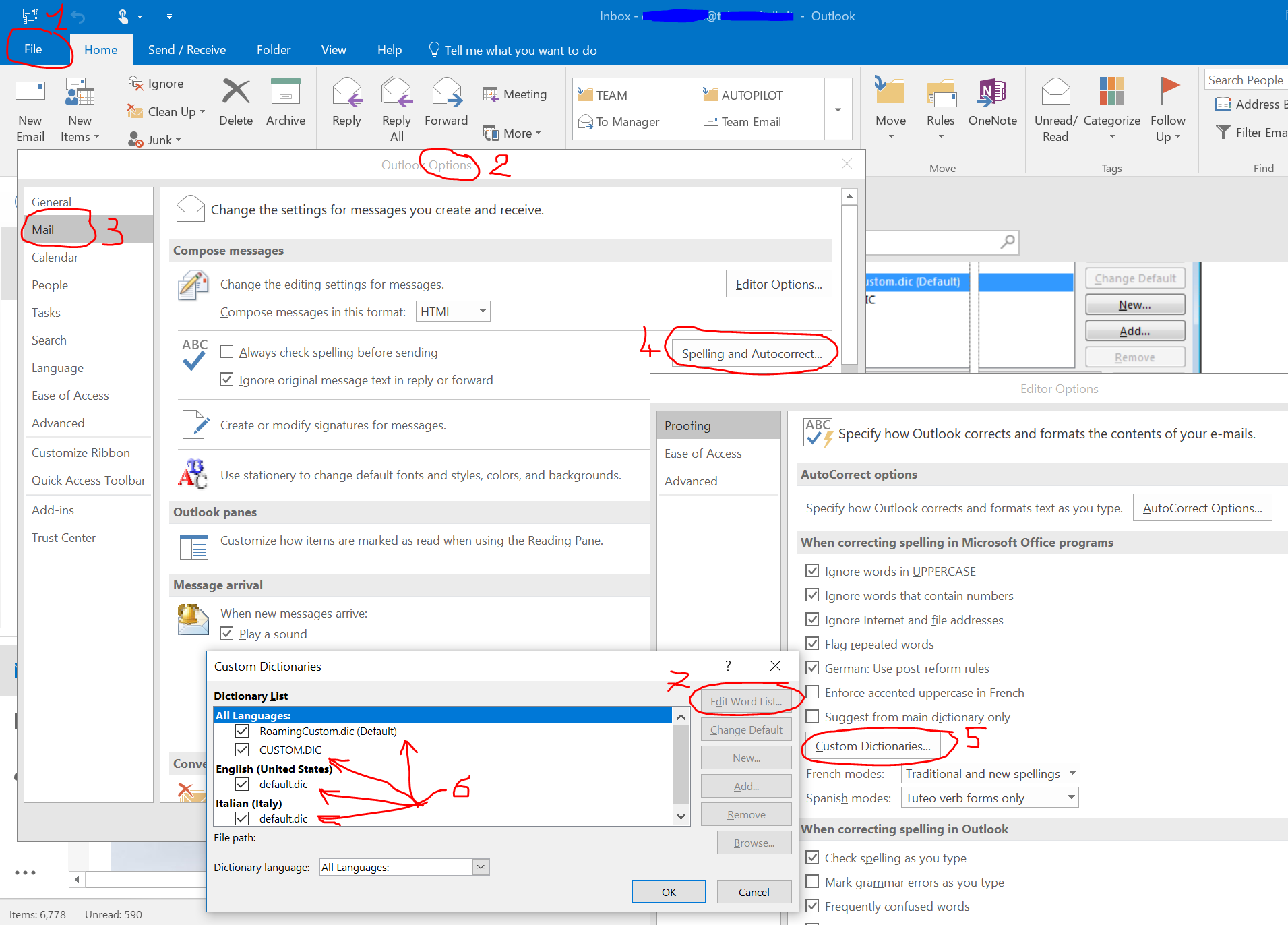Uncheck Ignore words in UPPERCASE
The width and height of the screenshot is (1288, 925).
point(813,571)
